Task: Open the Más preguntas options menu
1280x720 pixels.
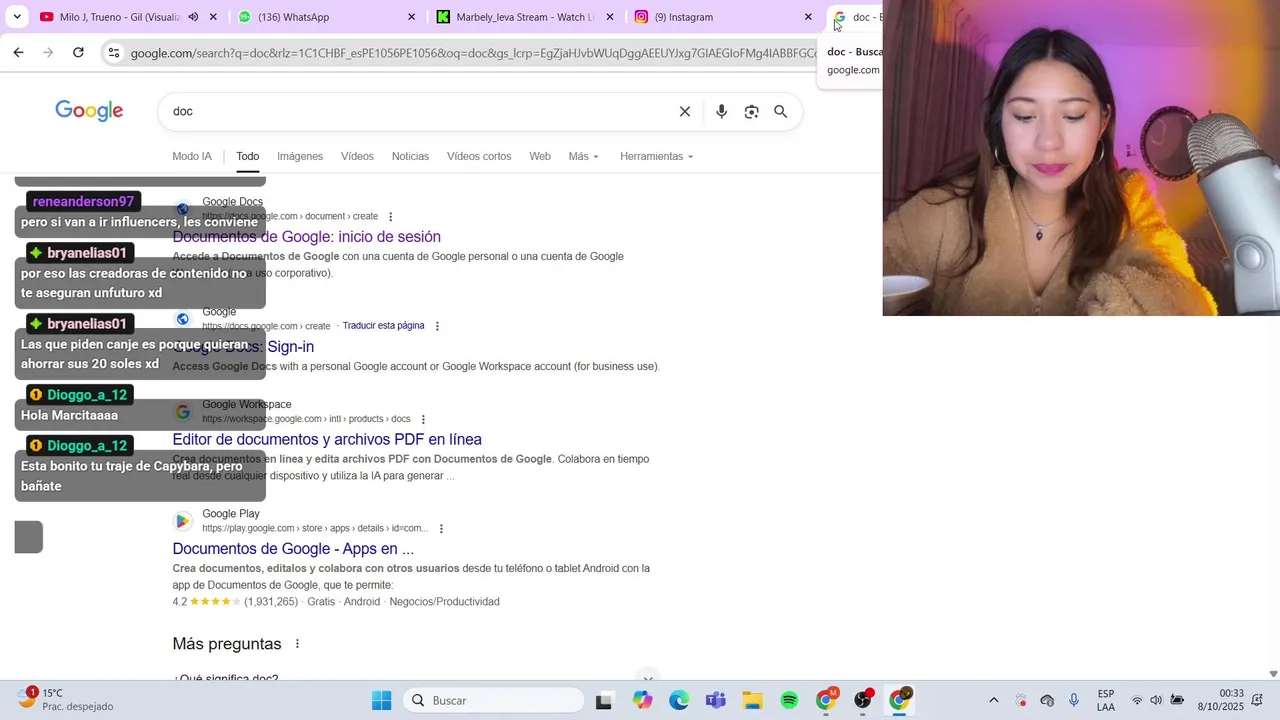Action: pos(297,644)
